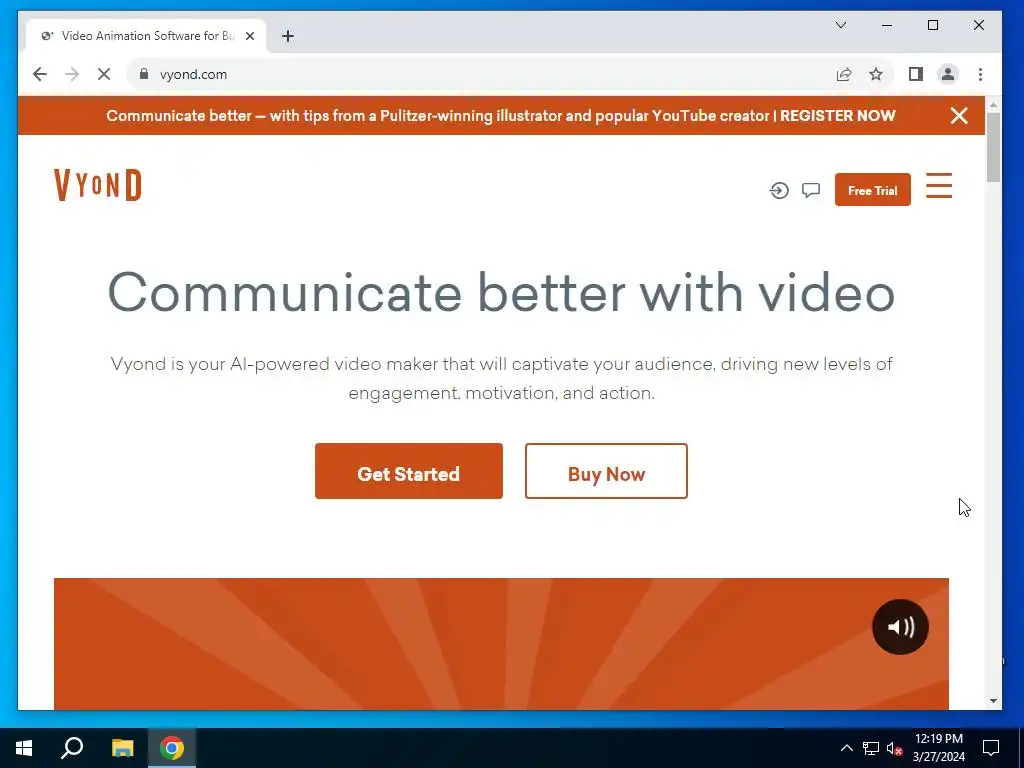Open the Chrome side panel icon
The image size is (1024, 768).
pyautogui.click(x=916, y=74)
